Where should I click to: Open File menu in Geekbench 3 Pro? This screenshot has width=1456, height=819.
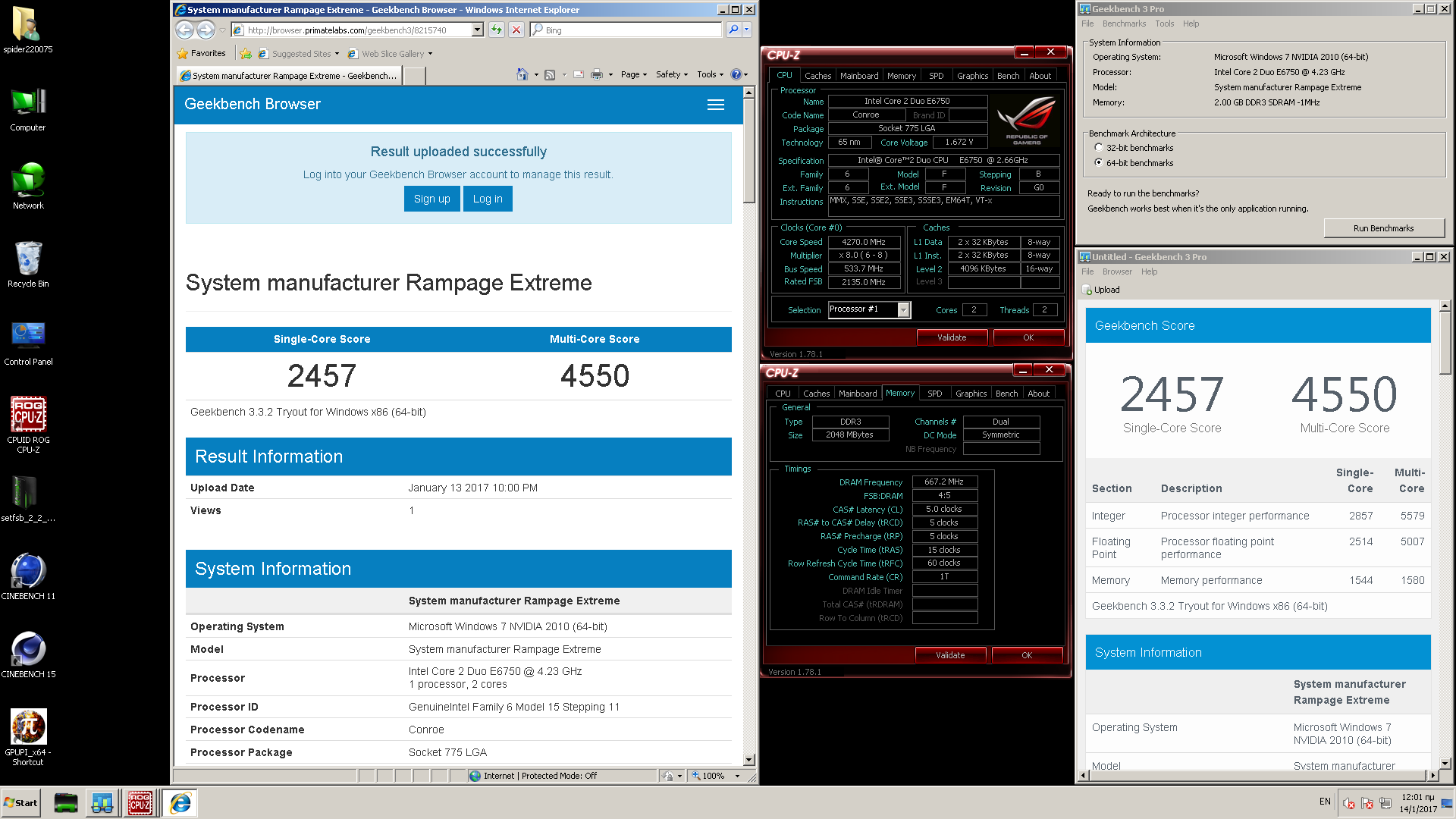click(1087, 24)
